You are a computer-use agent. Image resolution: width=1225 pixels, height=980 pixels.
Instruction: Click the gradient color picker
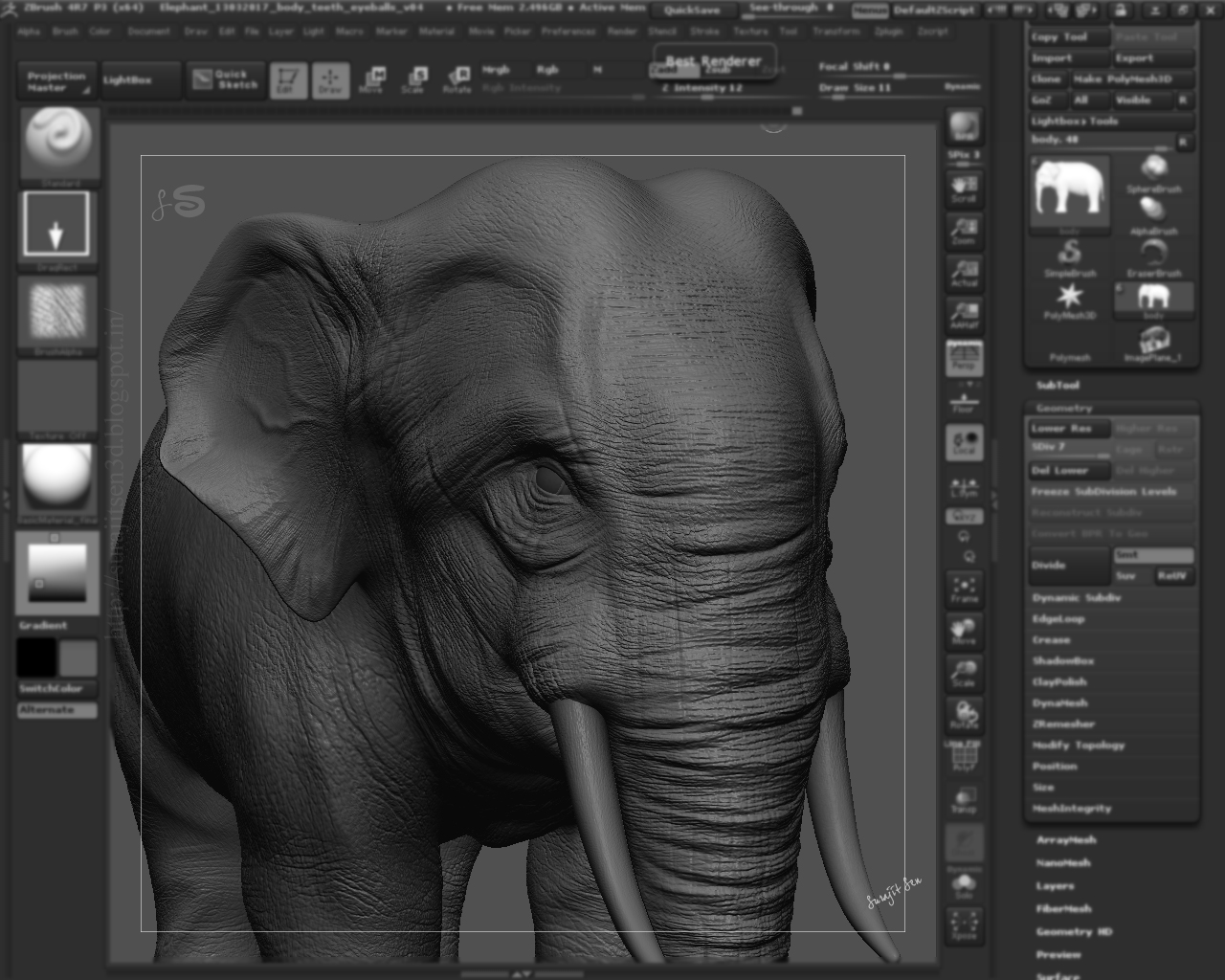[57, 572]
